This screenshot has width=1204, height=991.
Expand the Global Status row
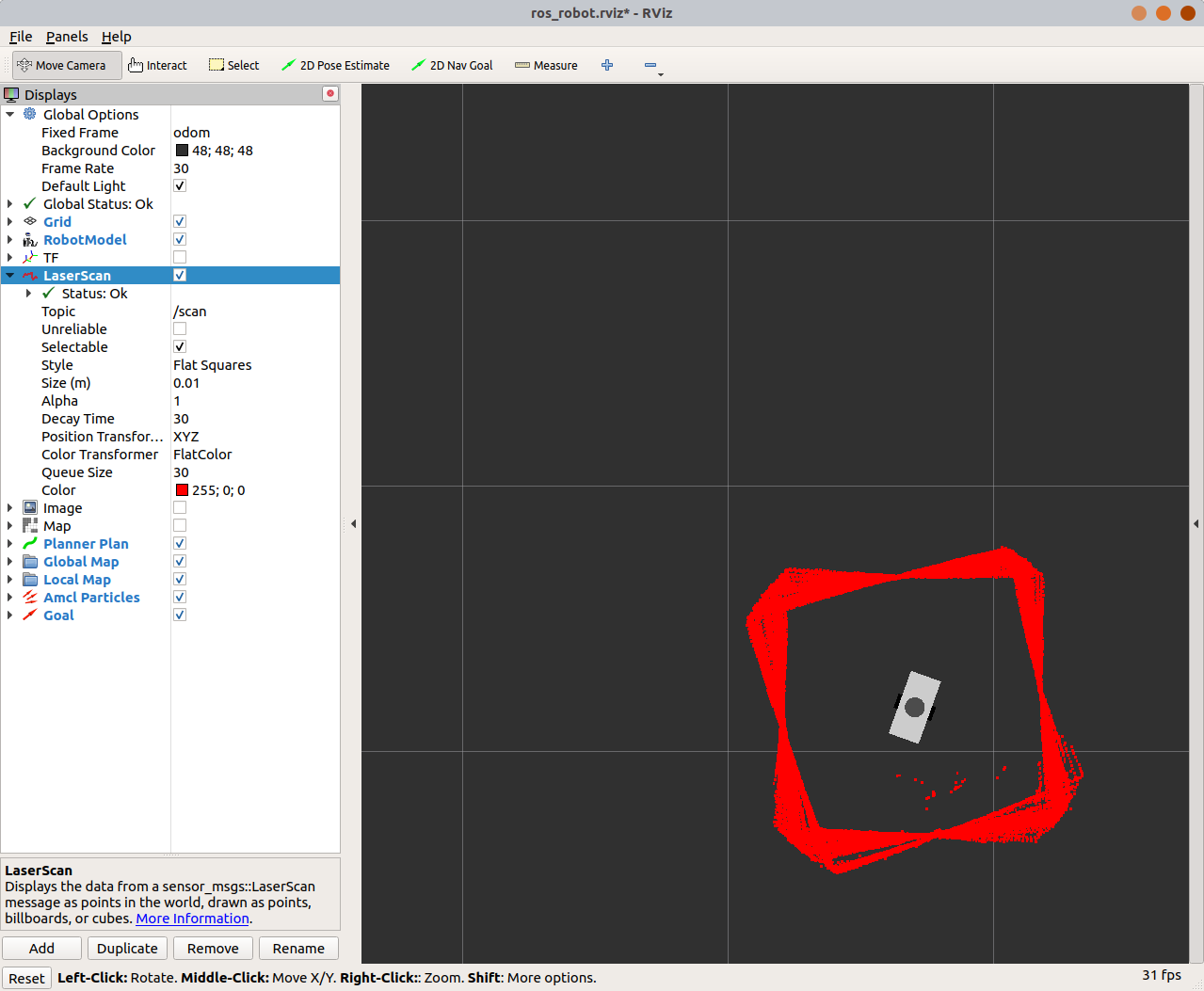point(10,203)
